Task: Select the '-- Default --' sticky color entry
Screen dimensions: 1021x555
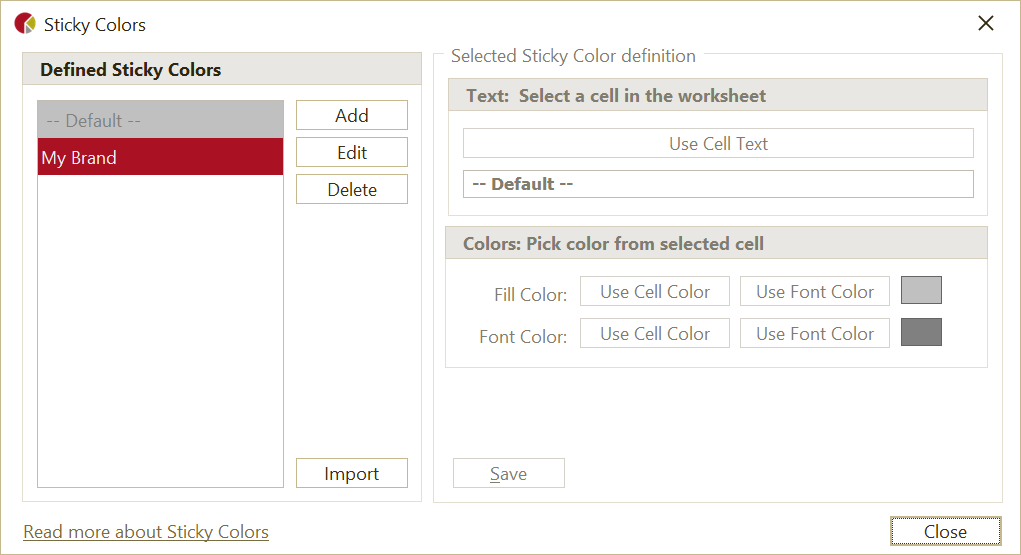Action: [160, 120]
